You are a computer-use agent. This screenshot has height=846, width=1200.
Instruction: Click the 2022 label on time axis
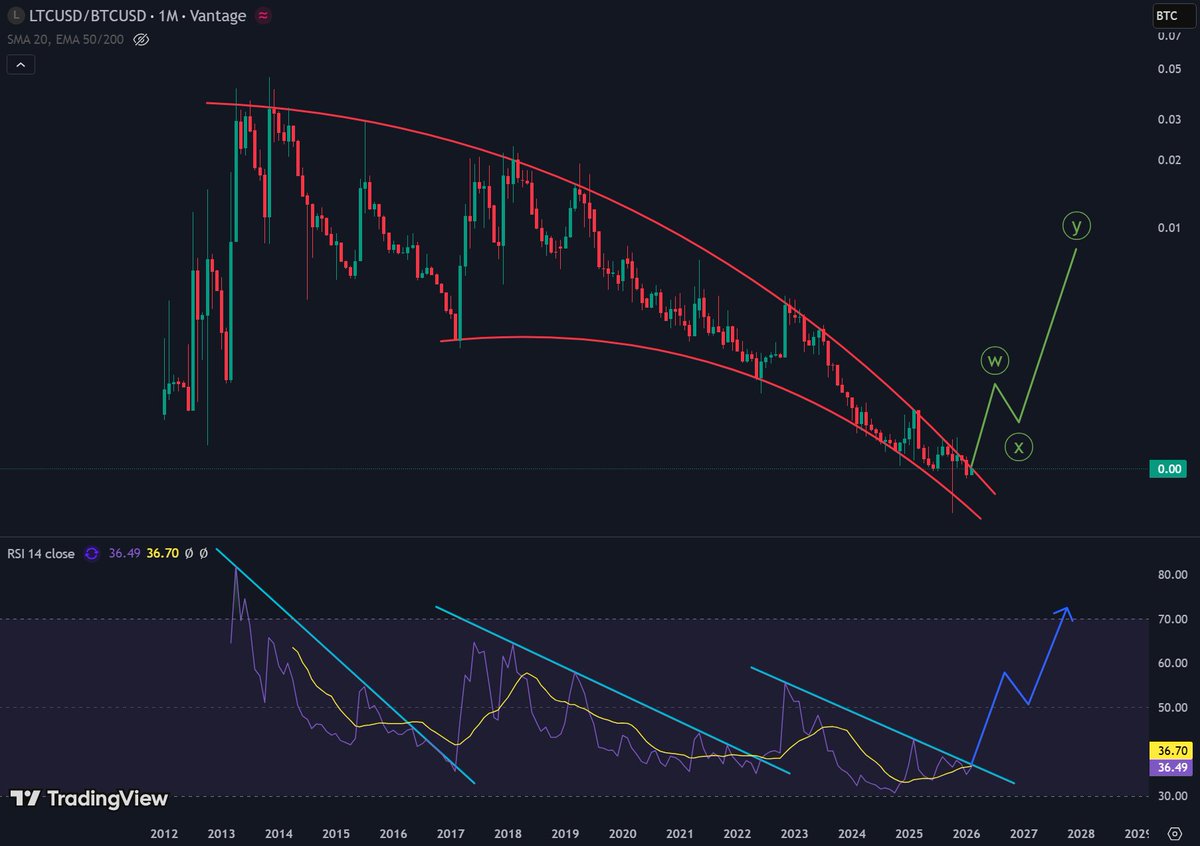pyautogui.click(x=737, y=833)
